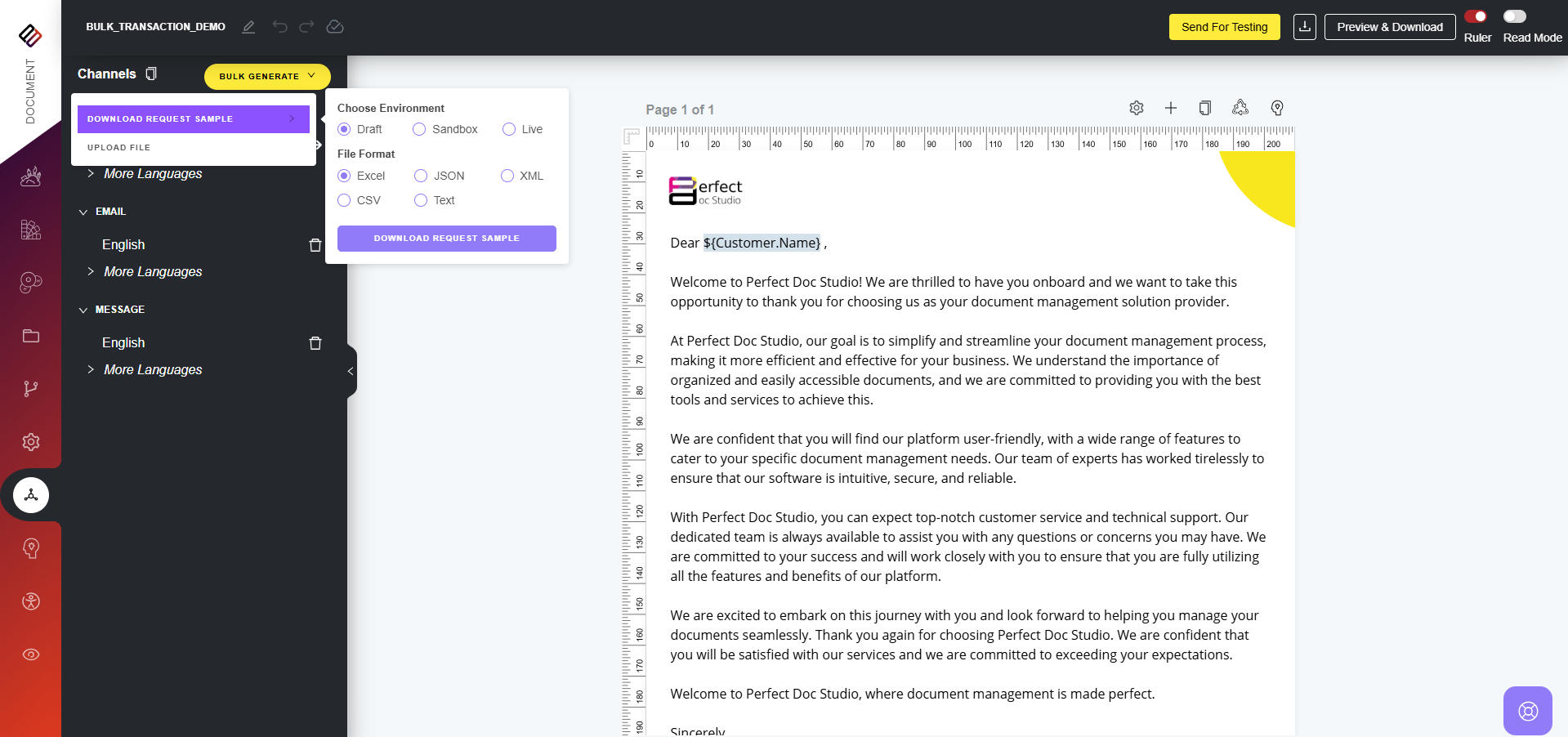Click the download icon next to Send For Testing
1568x737 pixels.
point(1304,27)
